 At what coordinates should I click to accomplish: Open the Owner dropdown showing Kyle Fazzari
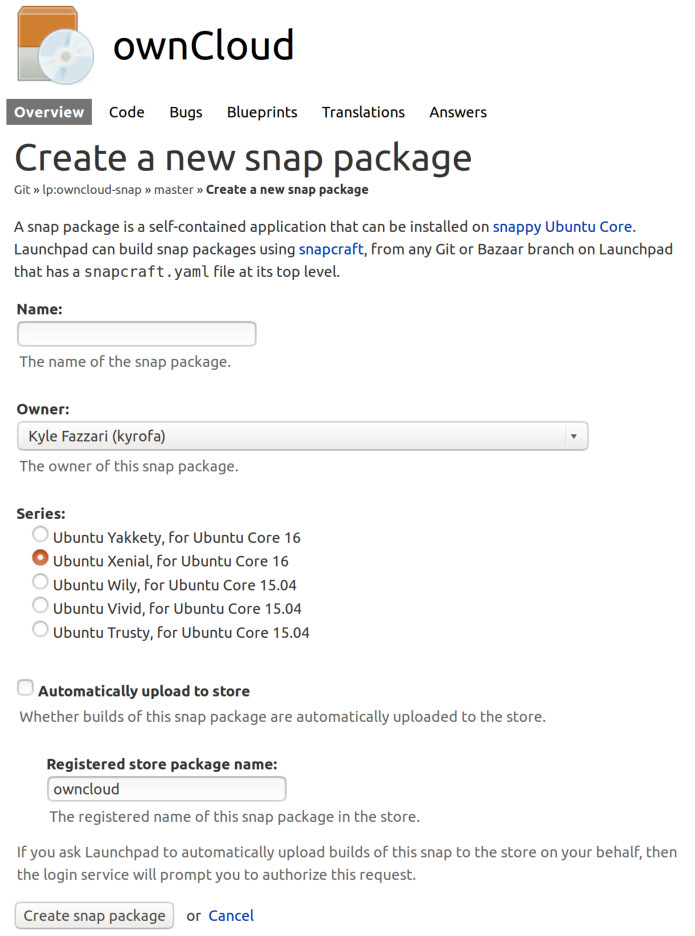[302, 436]
